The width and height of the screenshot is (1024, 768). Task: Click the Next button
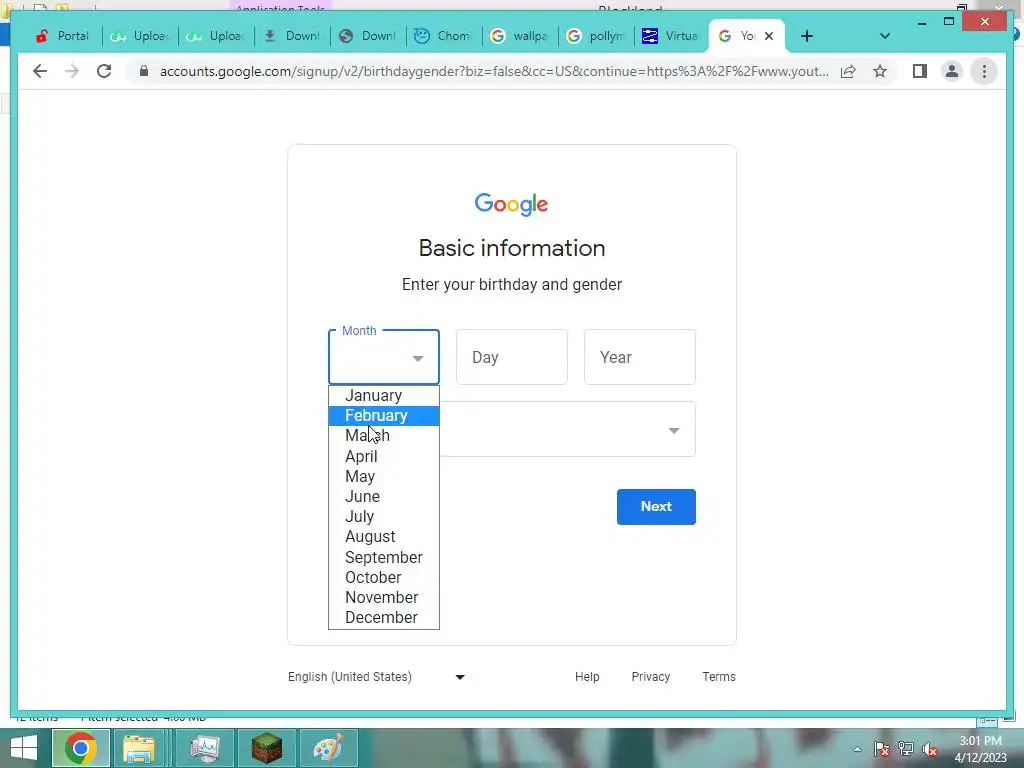[656, 507]
